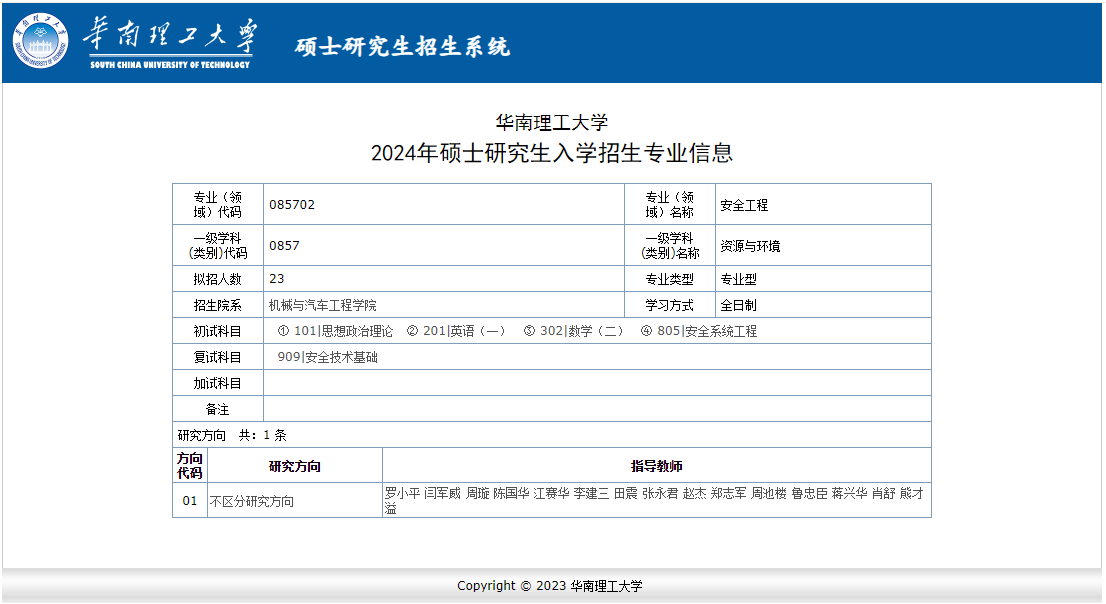The height and width of the screenshot is (604, 1106).
Task: Click the discipline name 资源与环境
Action: [750, 246]
